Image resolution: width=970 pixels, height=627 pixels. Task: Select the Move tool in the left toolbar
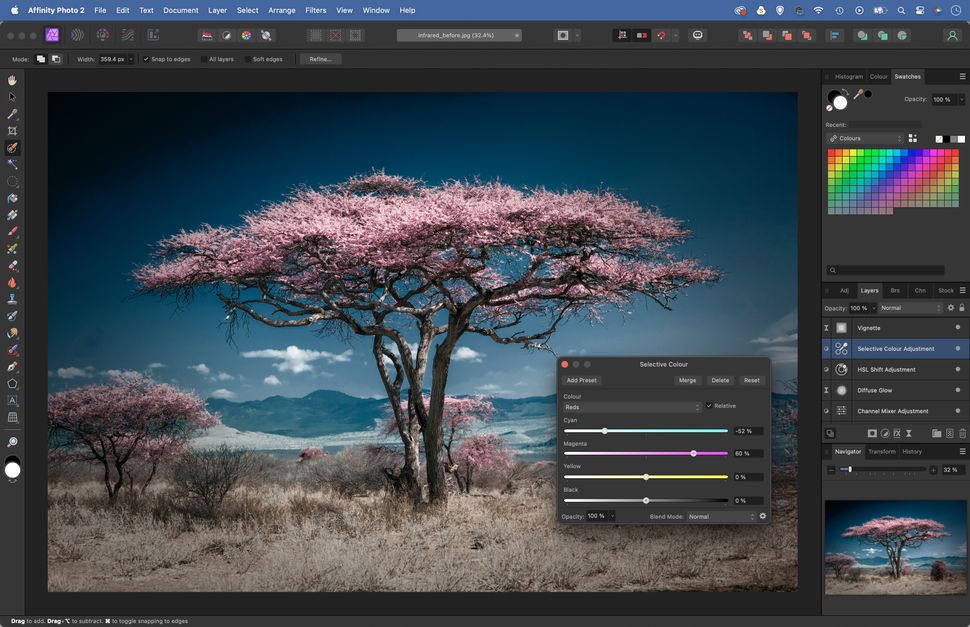point(11,96)
